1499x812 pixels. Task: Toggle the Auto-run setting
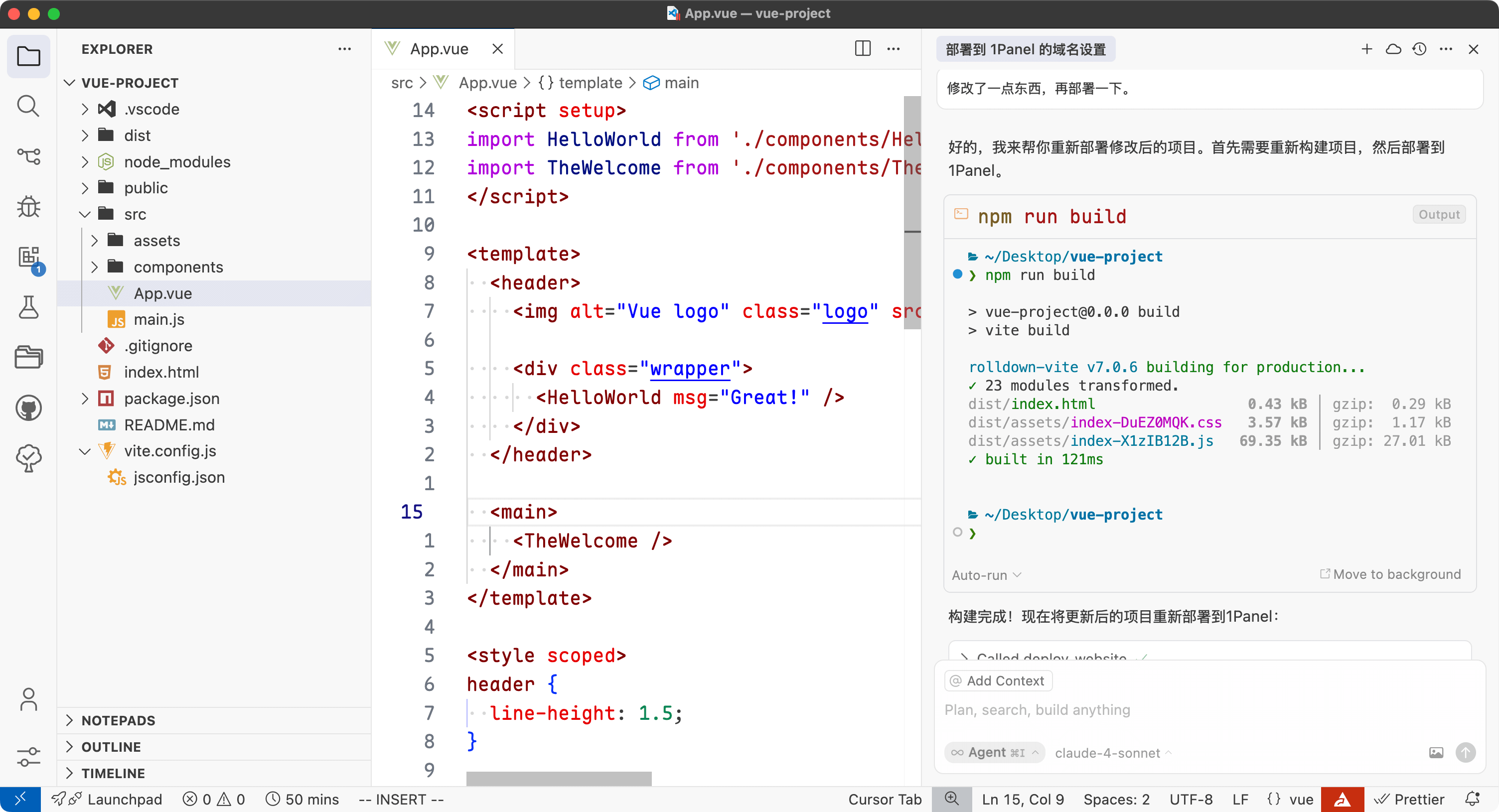(986, 575)
